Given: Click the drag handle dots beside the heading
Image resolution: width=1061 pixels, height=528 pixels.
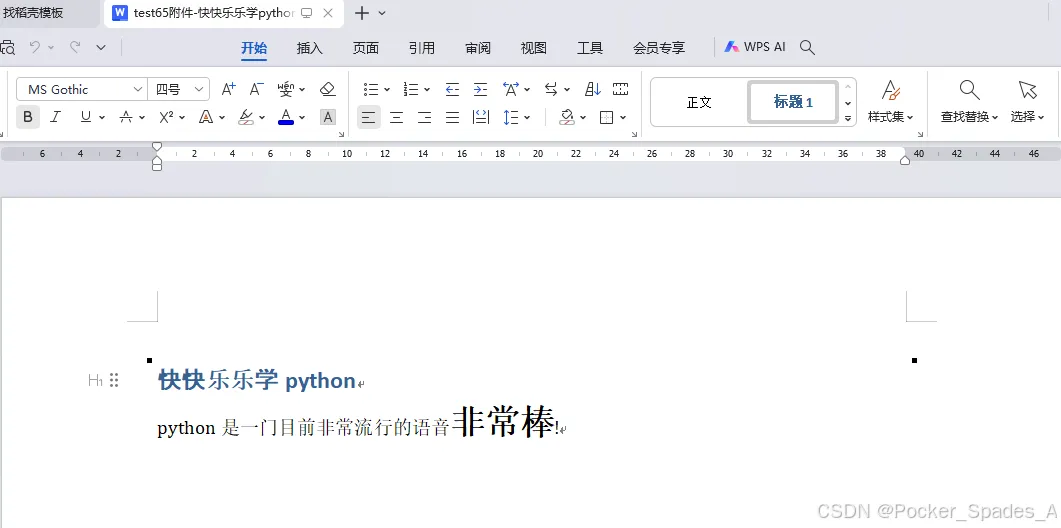Looking at the screenshot, I should pos(114,380).
